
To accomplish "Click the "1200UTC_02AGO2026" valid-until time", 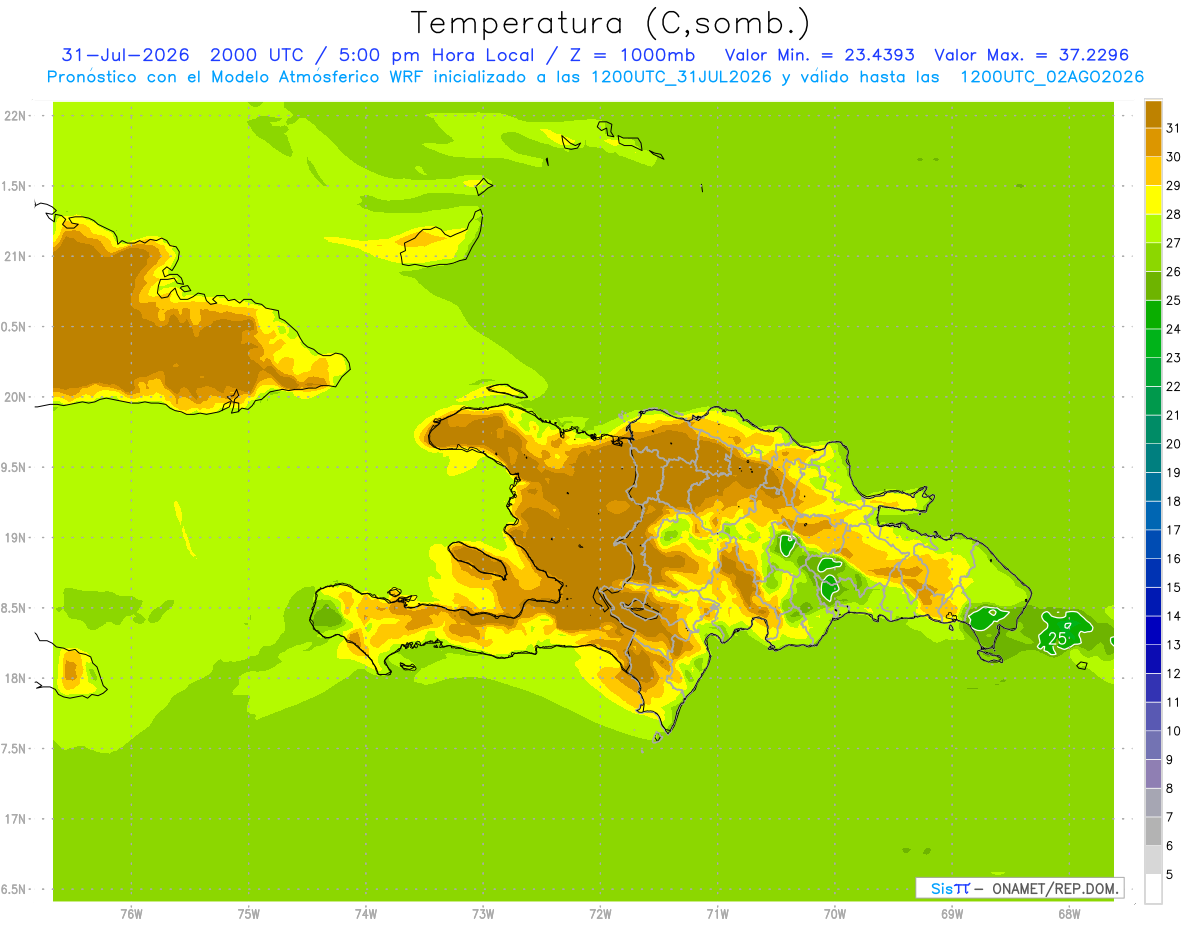I will click(1052, 77).
